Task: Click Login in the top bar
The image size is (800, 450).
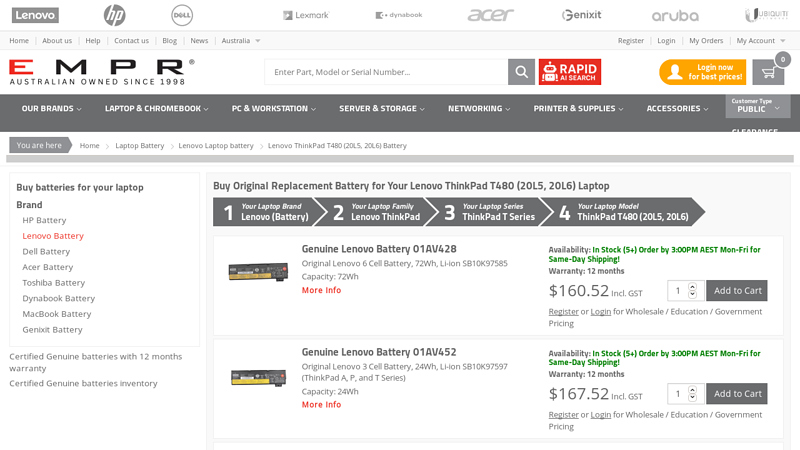Action: [666, 41]
